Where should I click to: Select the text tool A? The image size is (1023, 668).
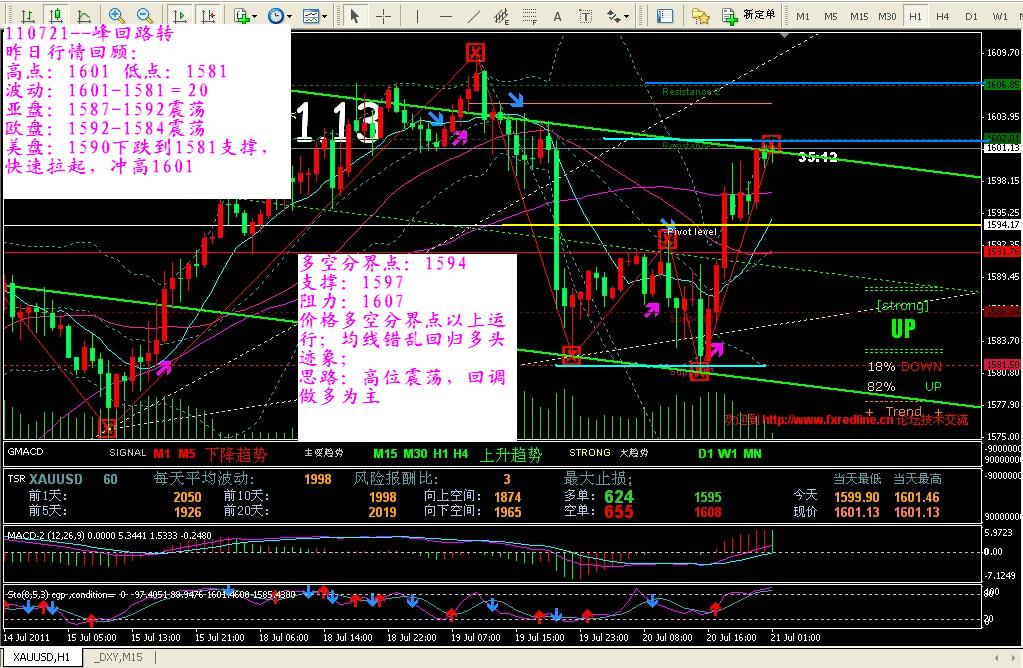(557, 16)
